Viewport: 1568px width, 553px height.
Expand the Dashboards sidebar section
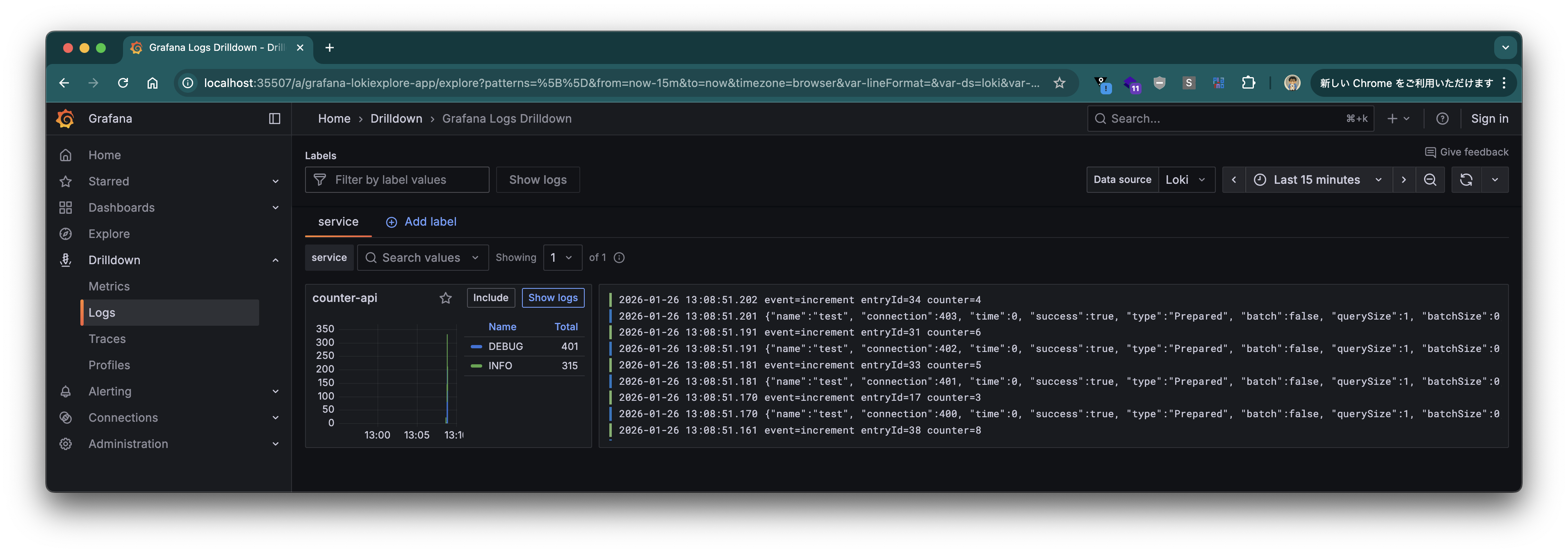[x=275, y=208]
